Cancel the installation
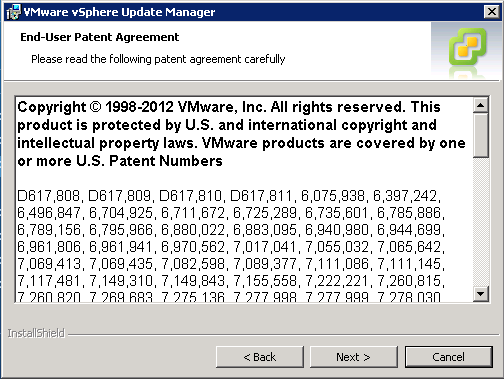Image resolution: width=504 pixels, height=379 pixels. click(x=449, y=357)
